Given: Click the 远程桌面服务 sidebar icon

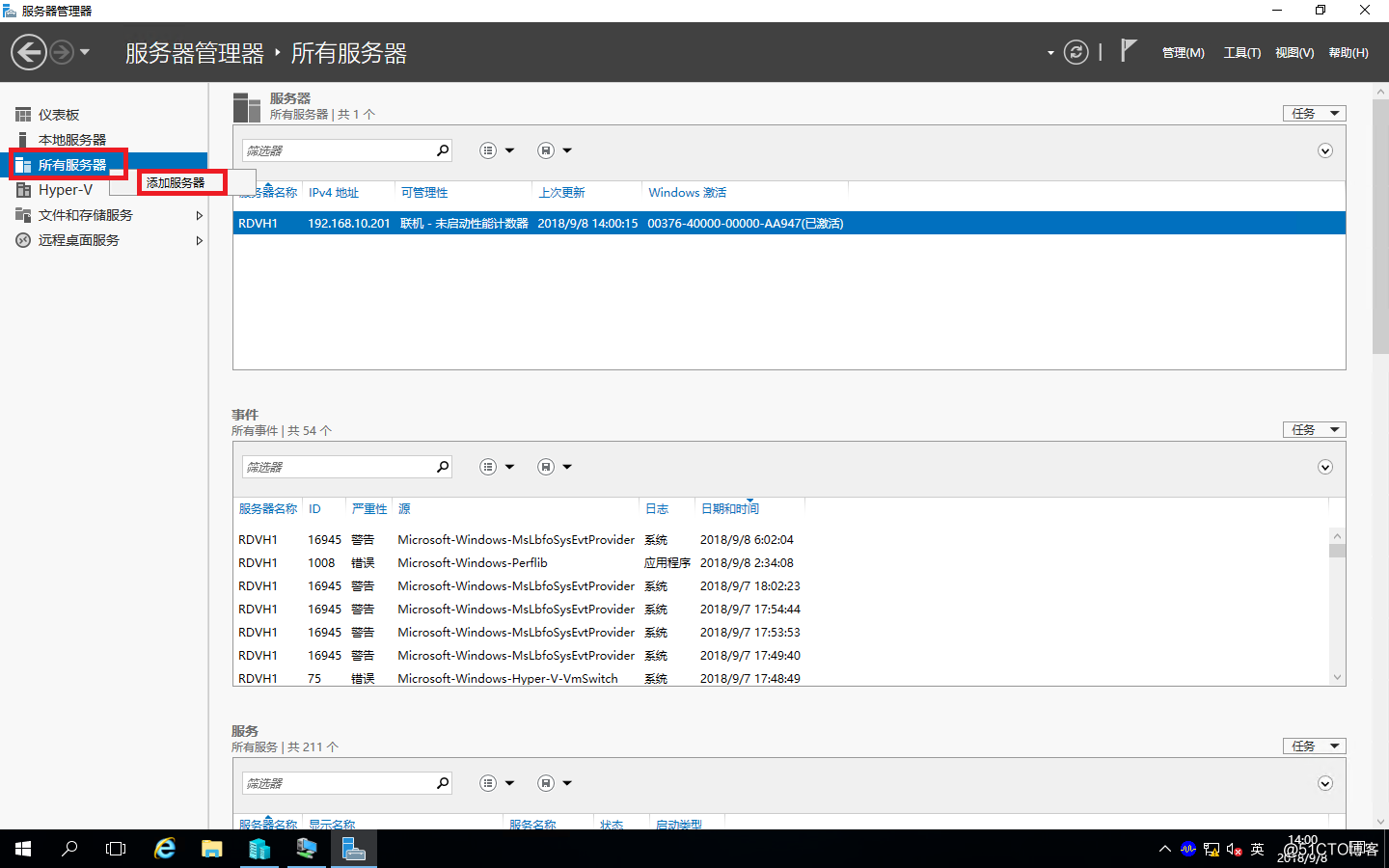Looking at the screenshot, I should 23,240.
